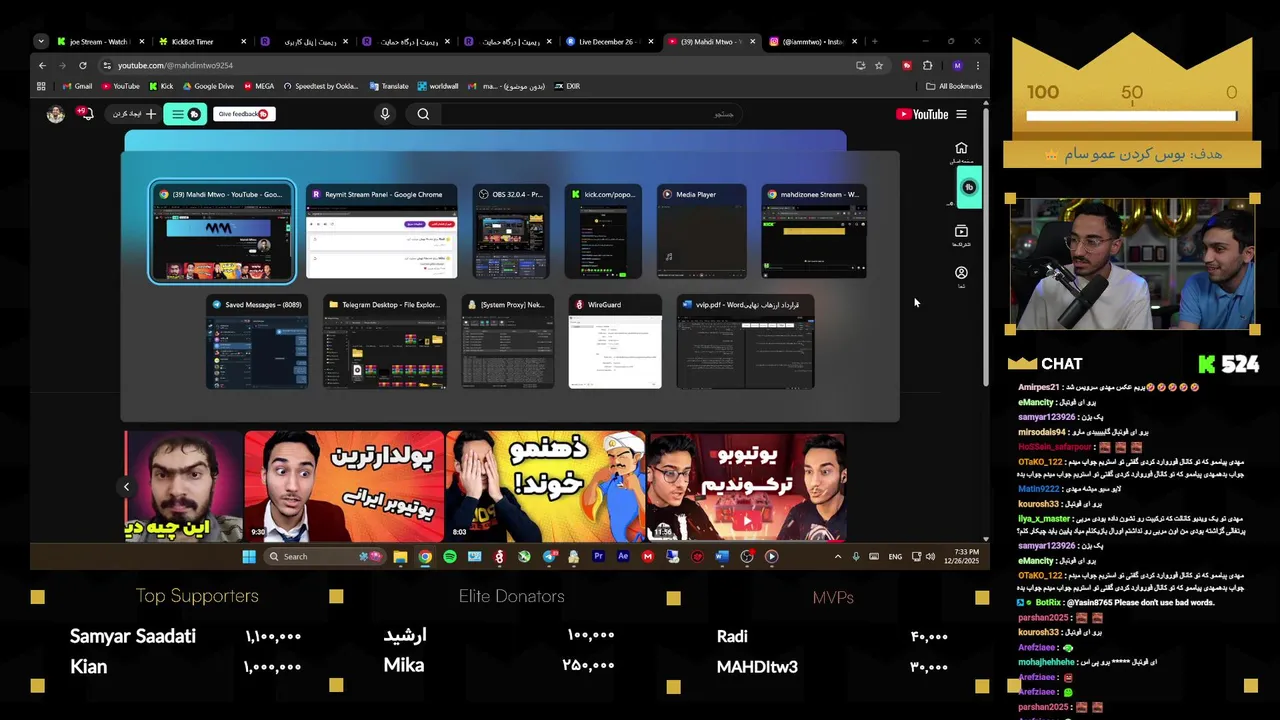Open Chrome extensions puzzle icon
The image size is (1280, 720).
click(928, 65)
